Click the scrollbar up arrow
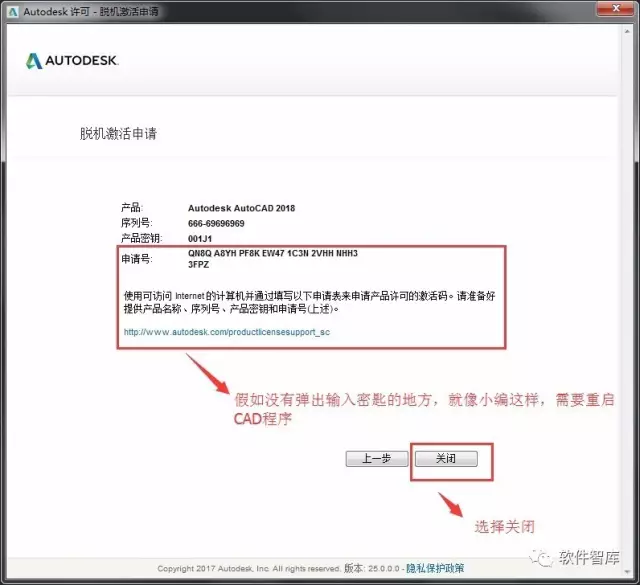Image resolution: width=640 pixels, height=585 pixels. [x=627, y=31]
